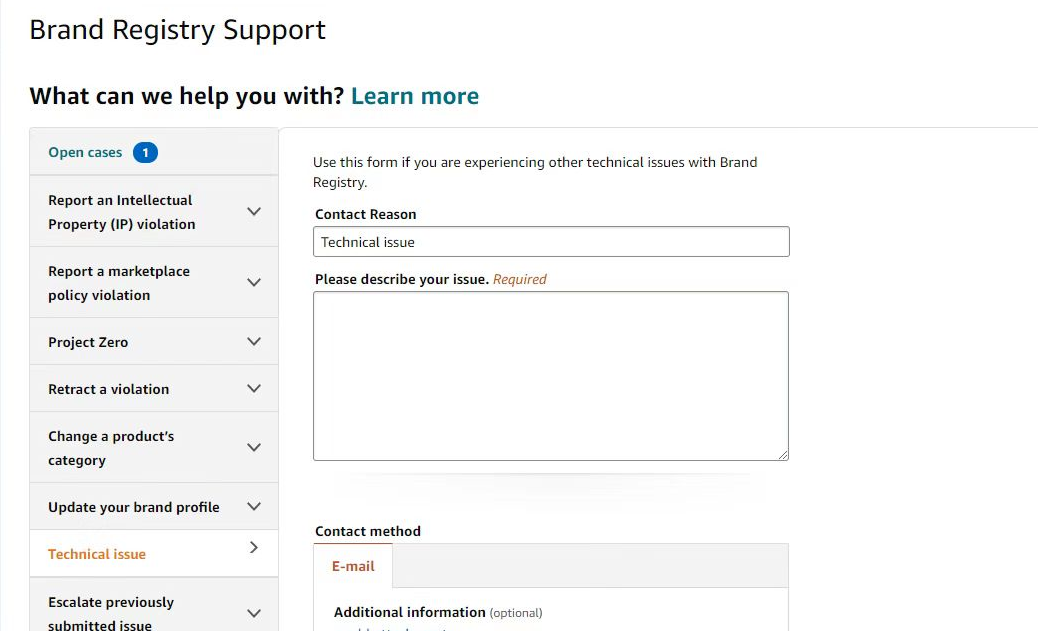
Task: Click the text area resize handle
Action: coord(783,455)
